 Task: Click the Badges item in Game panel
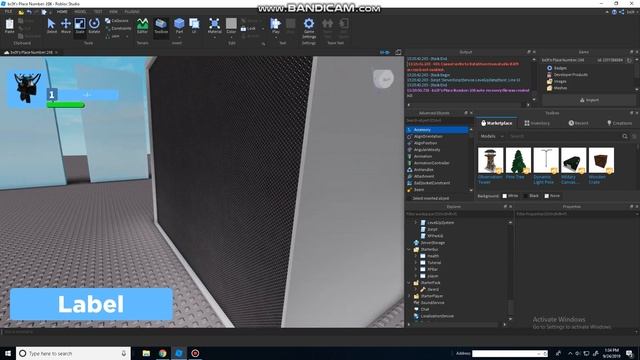click(557, 68)
